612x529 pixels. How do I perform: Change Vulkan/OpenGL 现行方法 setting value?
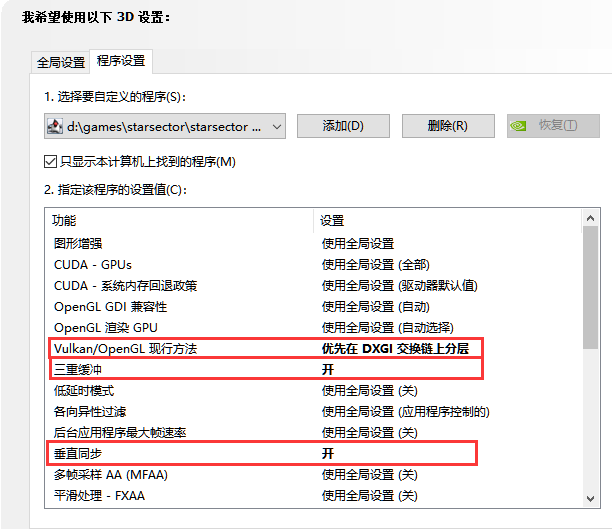pyautogui.click(x=400, y=348)
